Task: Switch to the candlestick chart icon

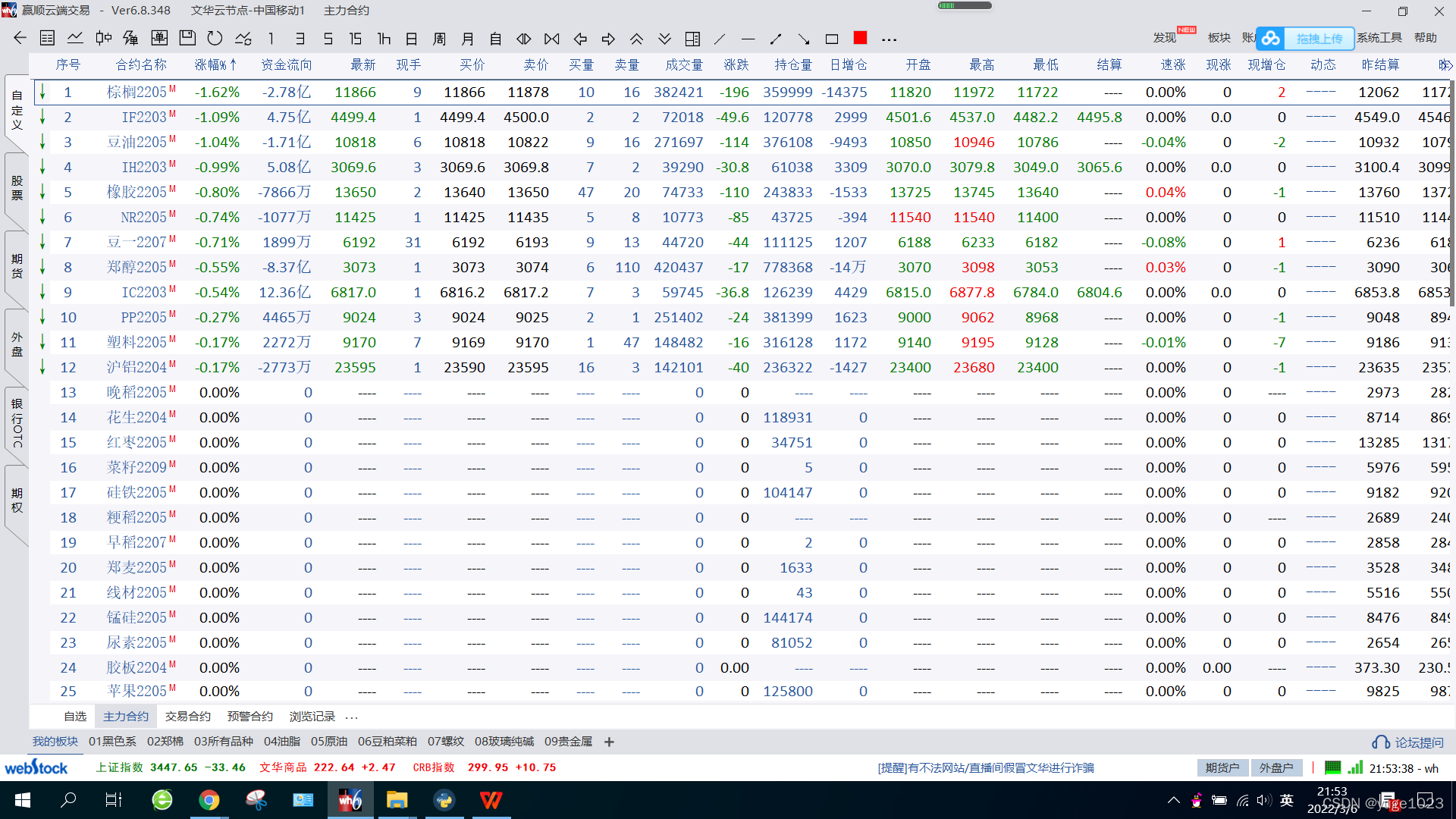Action: tap(104, 38)
